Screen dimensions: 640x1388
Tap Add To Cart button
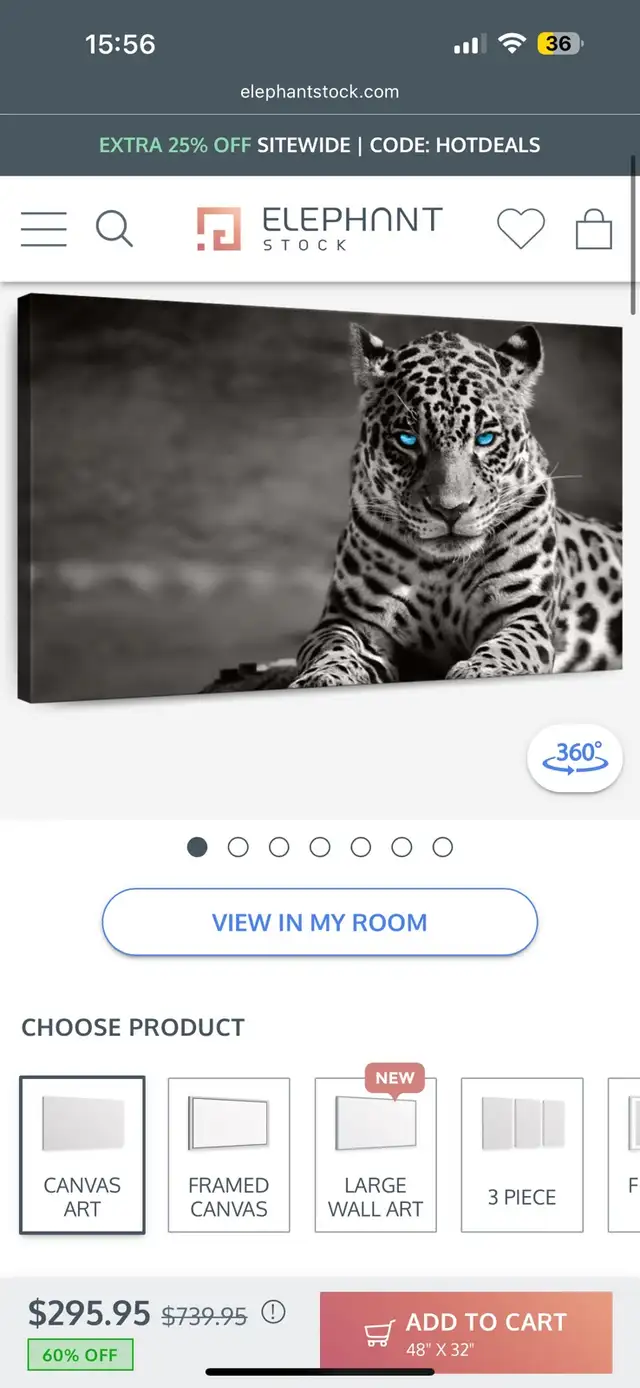coord(466,1332)
